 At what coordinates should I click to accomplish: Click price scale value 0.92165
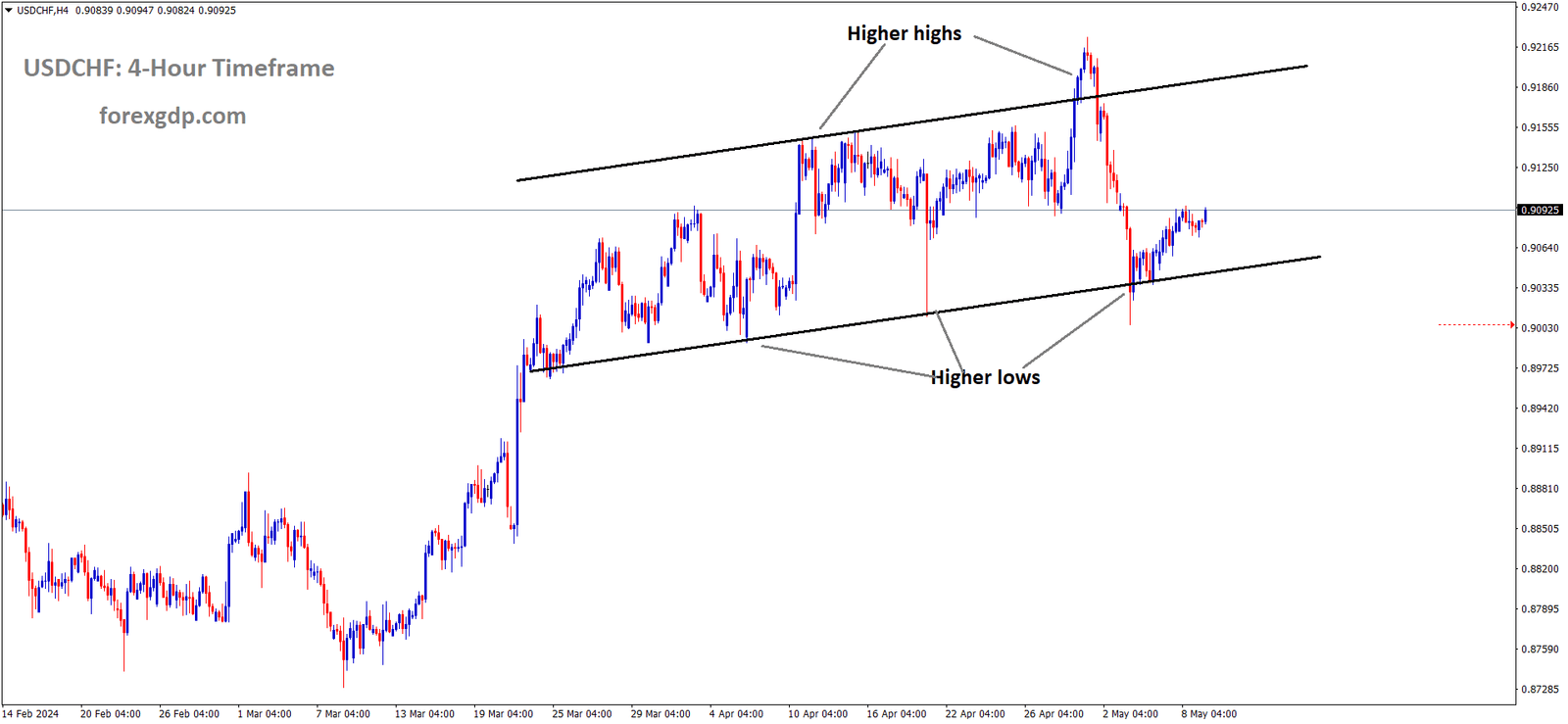(x=1540, y=47)
